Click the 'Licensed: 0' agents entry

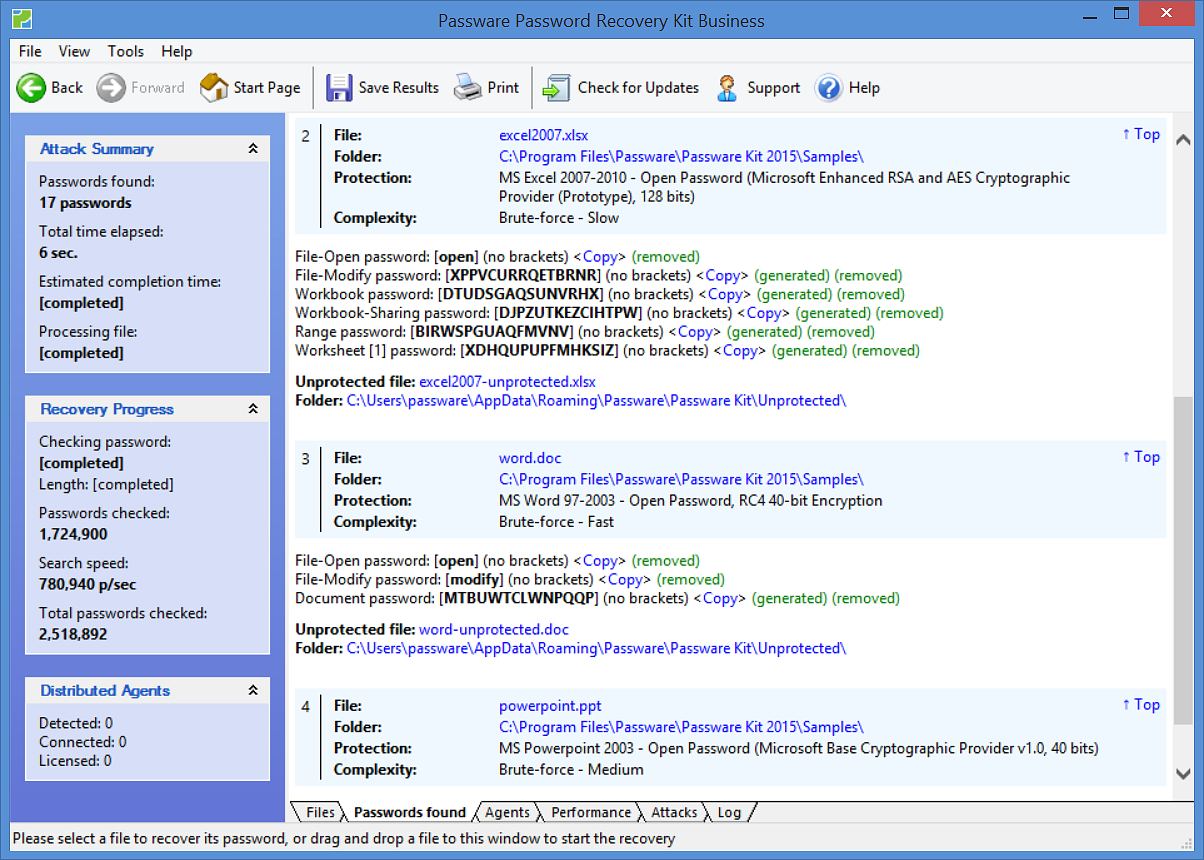(x=75, y=761)
